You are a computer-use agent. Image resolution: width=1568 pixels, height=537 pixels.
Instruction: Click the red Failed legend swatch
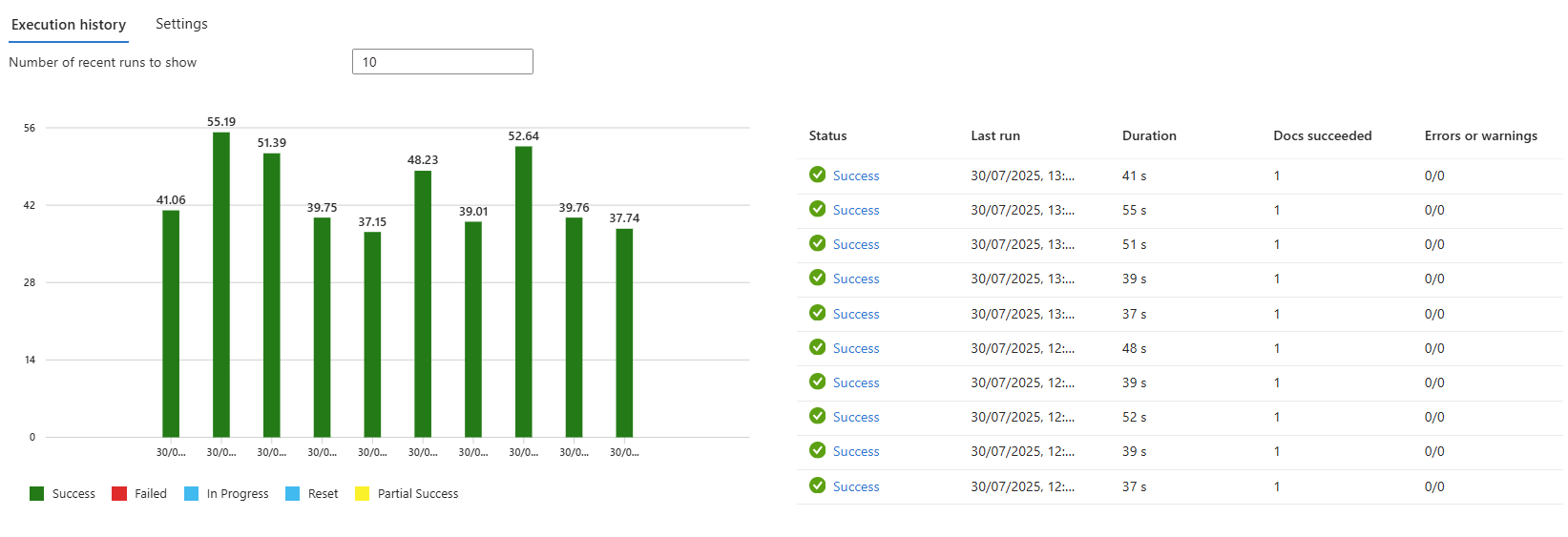[x=119, y=493]
